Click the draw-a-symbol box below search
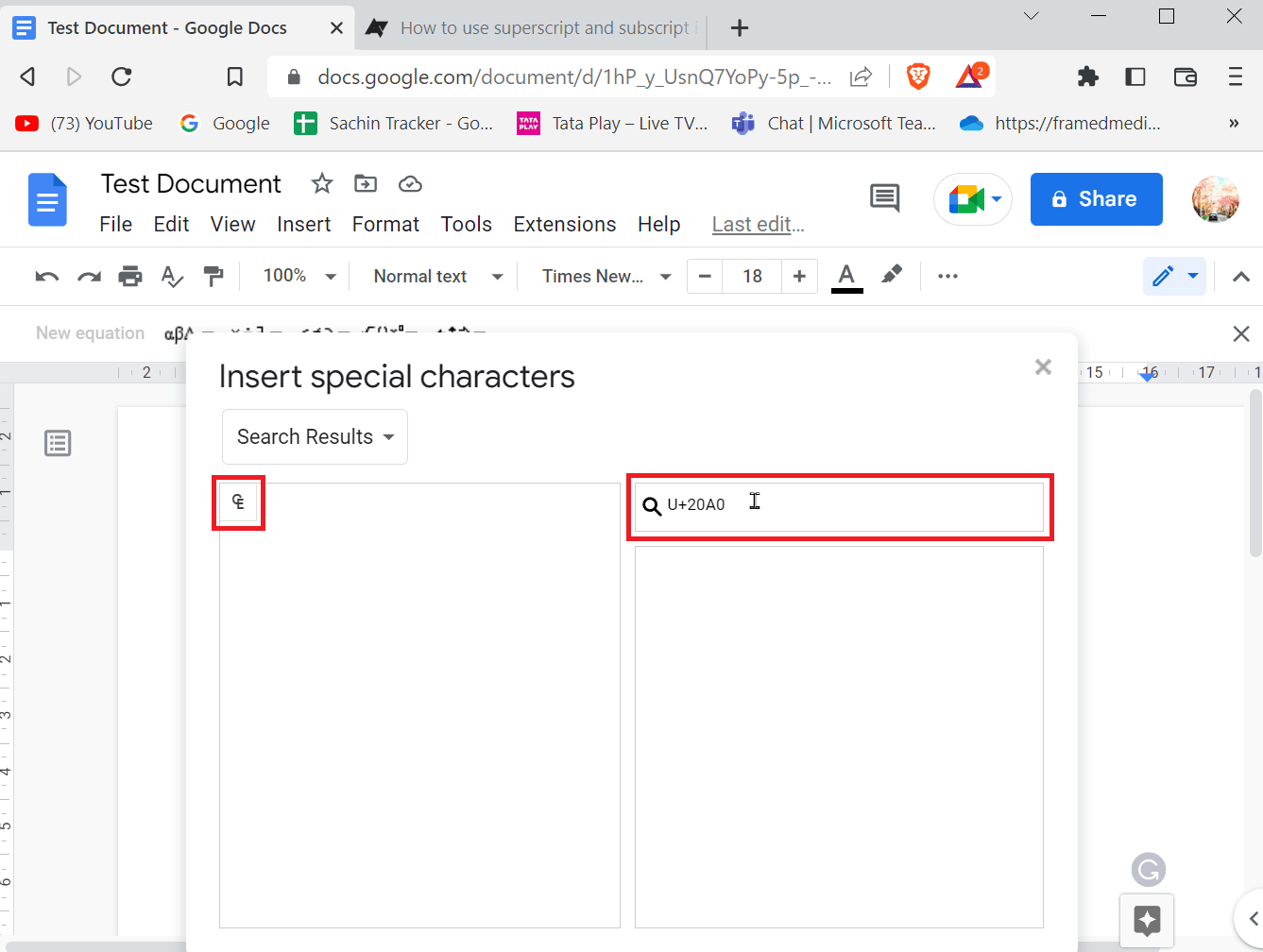 [839, 737]
